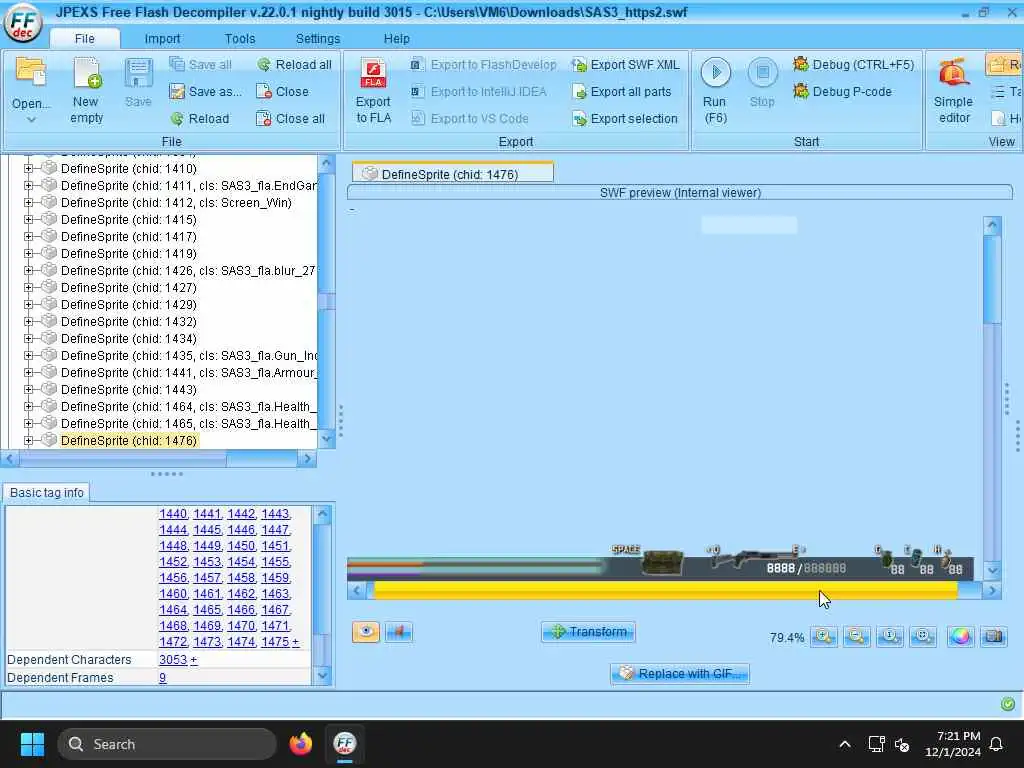1024x768 pixels.
Task: Click the FFdec application logo
Action: click(23, 24)
